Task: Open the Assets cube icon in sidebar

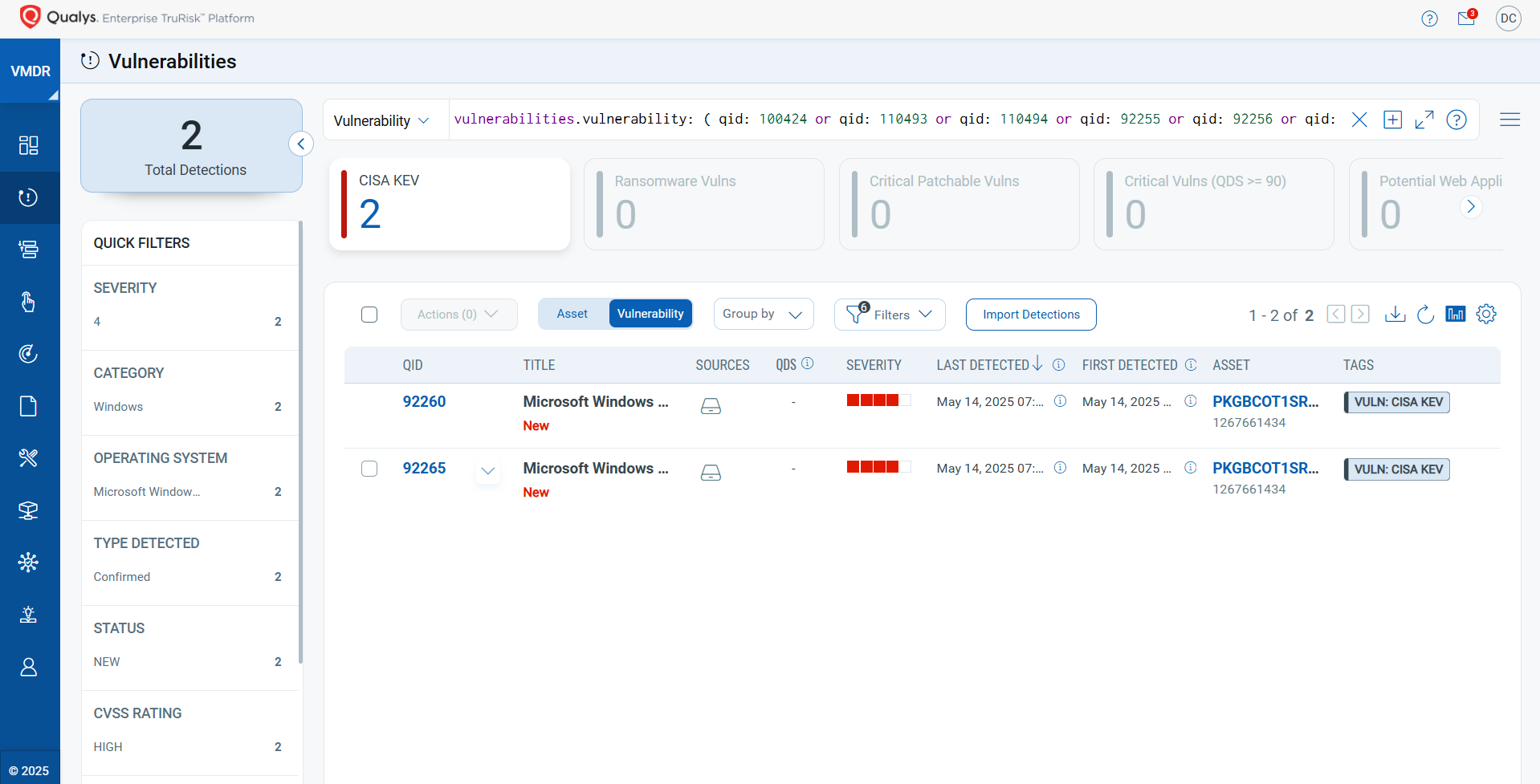Action: pos(29,510)
